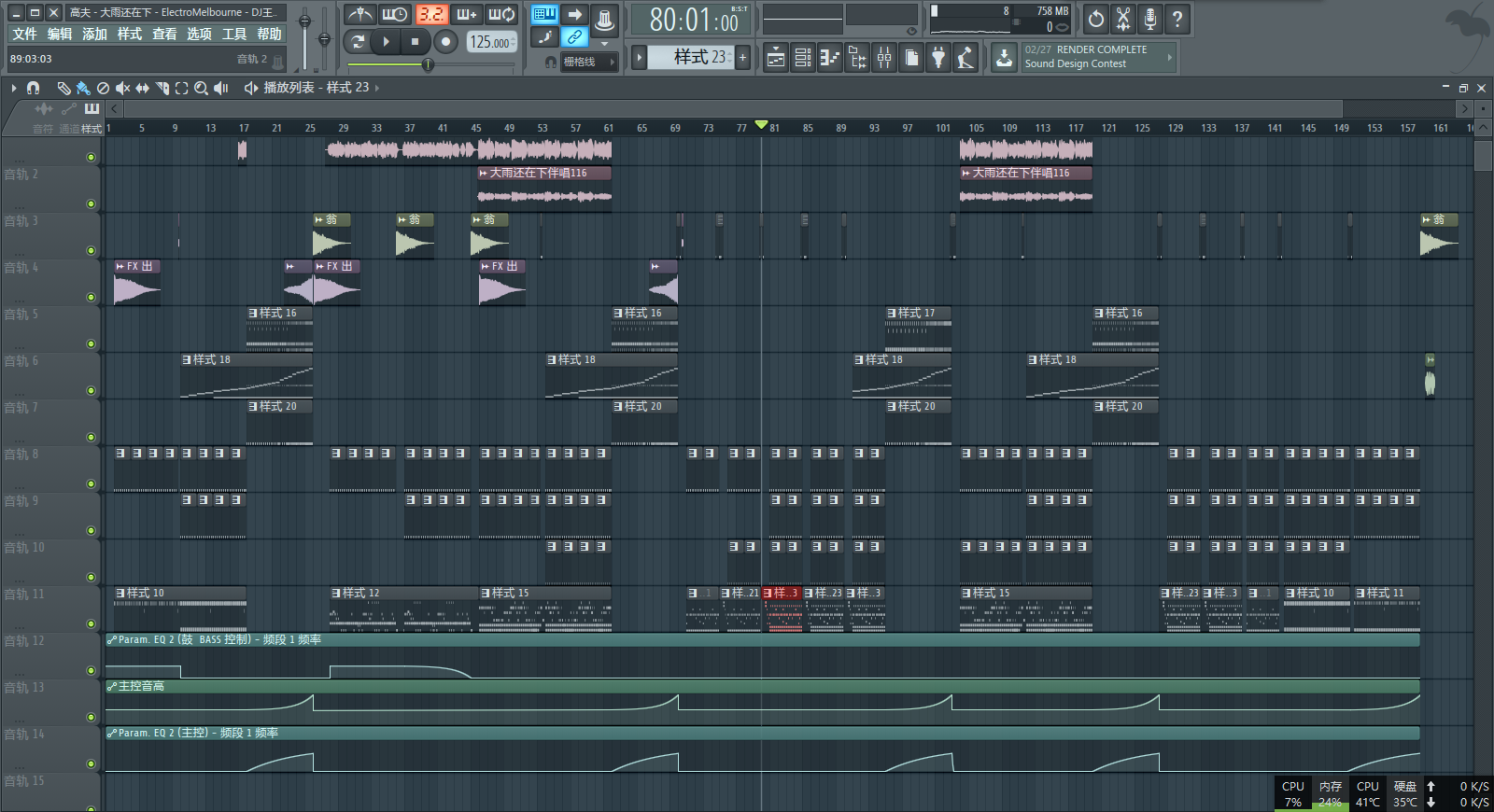Open the Mixer window icon
Image resolution: width=1494 pixels, height=812 pixels.
(x=884, y=58)
